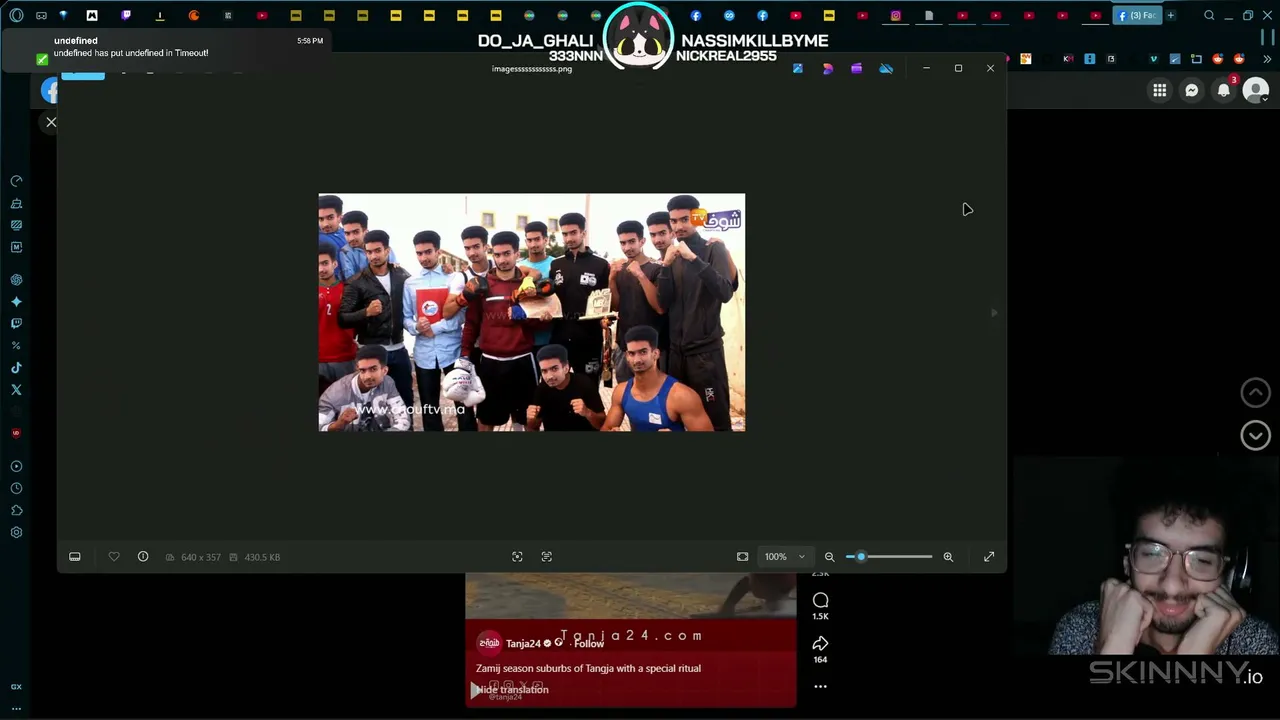Fit the image to the window
Image resolution: width=1280 pixels, height=720 pixels.
point(742,557)
